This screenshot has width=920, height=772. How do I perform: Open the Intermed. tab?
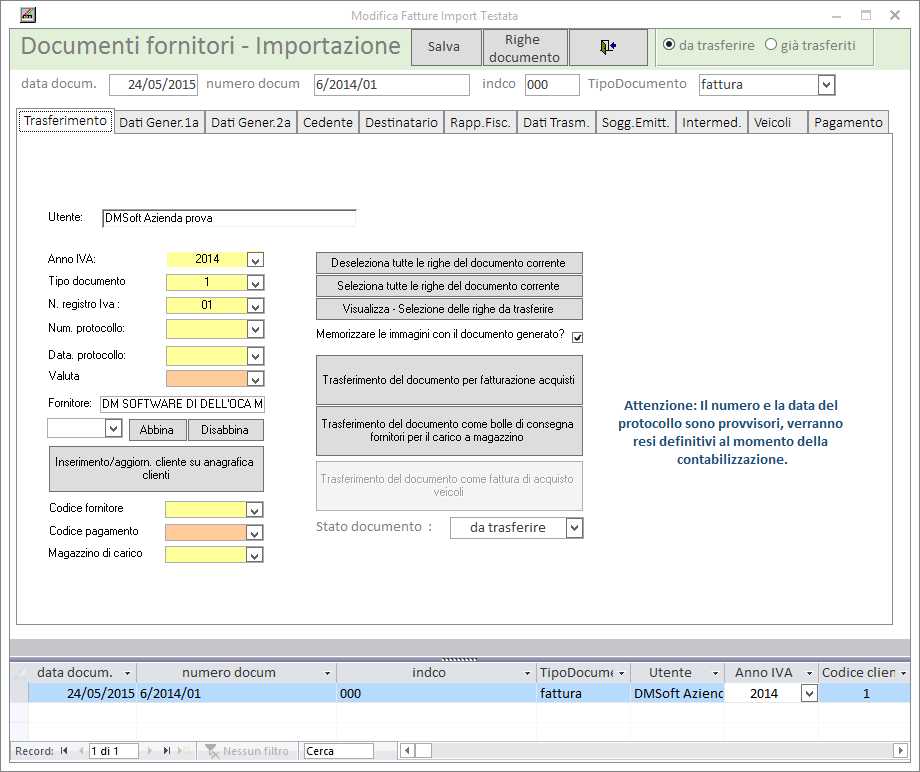[x=712, y=123]
